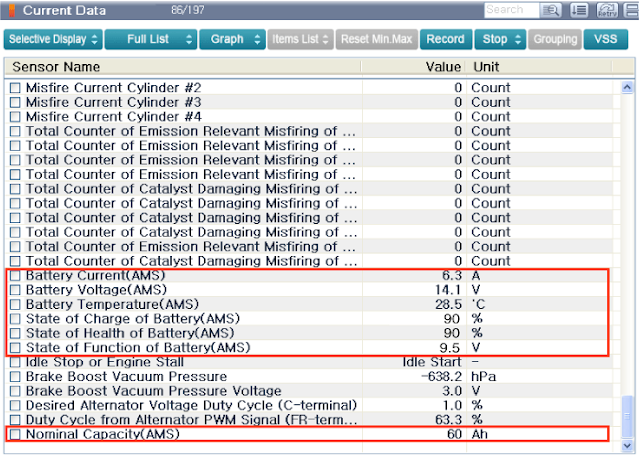
Task: Expand the Graph dropdown
Action: tap(233, 40)
